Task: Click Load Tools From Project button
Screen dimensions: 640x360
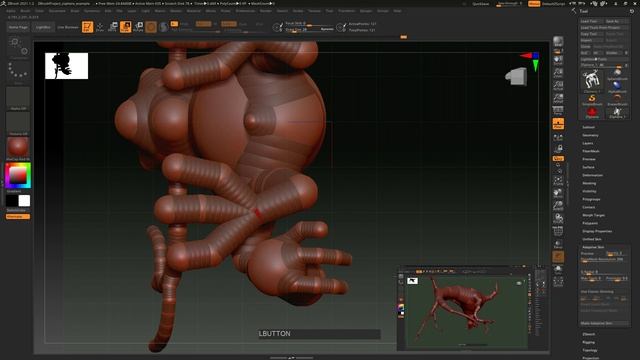Action: click(604, 27)
